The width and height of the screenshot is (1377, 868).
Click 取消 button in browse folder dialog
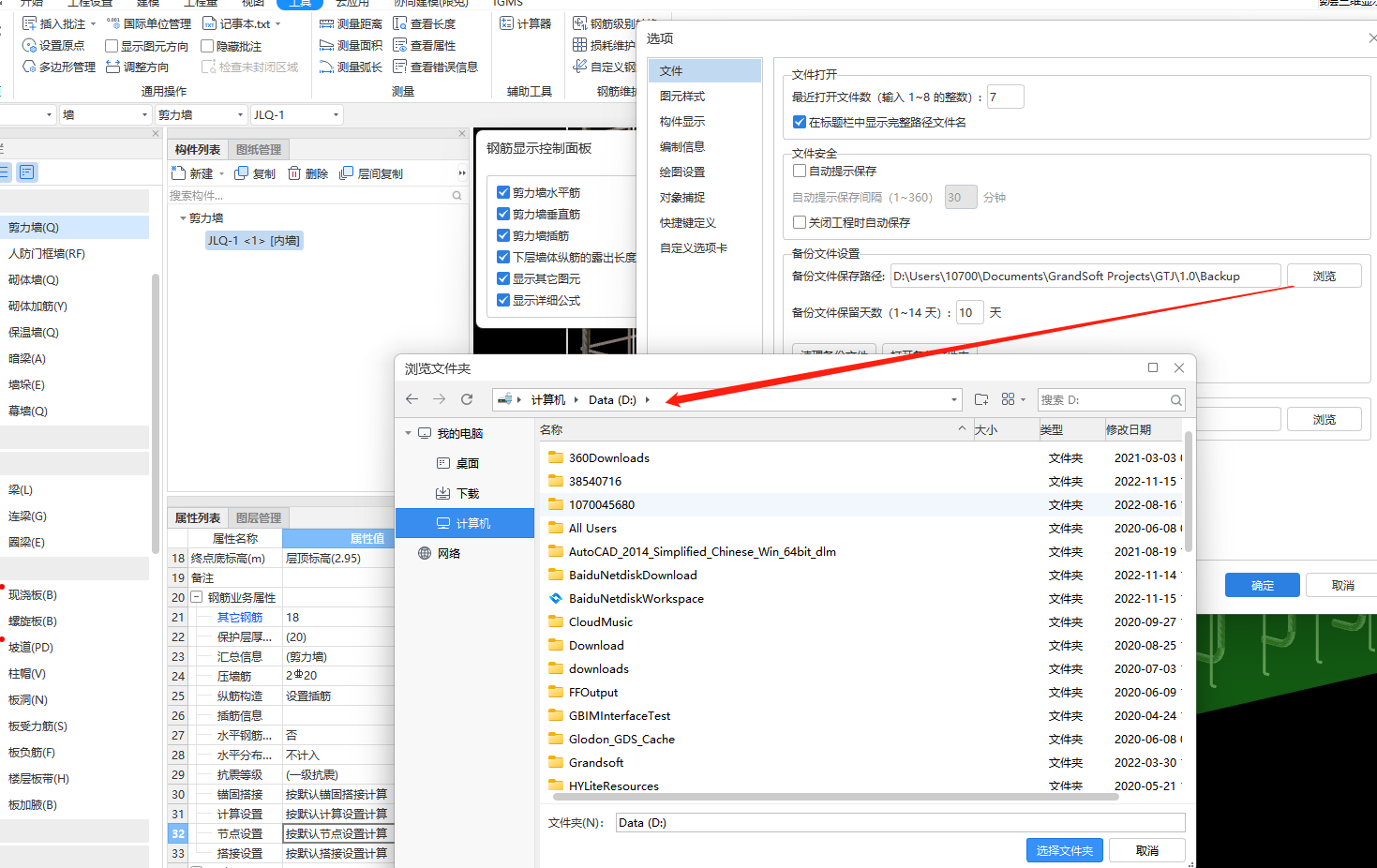[1146, 850]
